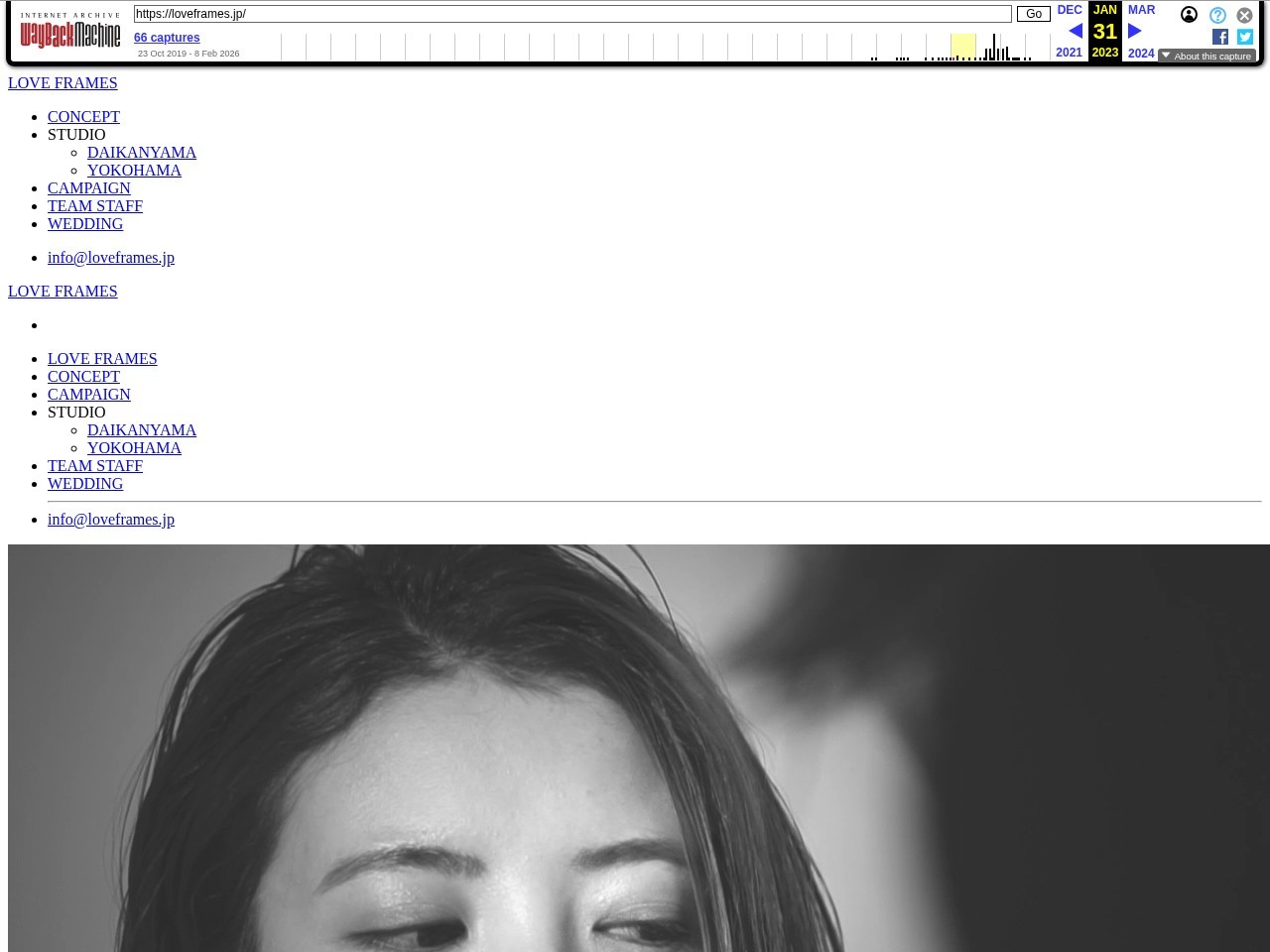Click the bulleted LOVE FRAMES menu item
This screenshot has height=952, width=1270.
102,359
